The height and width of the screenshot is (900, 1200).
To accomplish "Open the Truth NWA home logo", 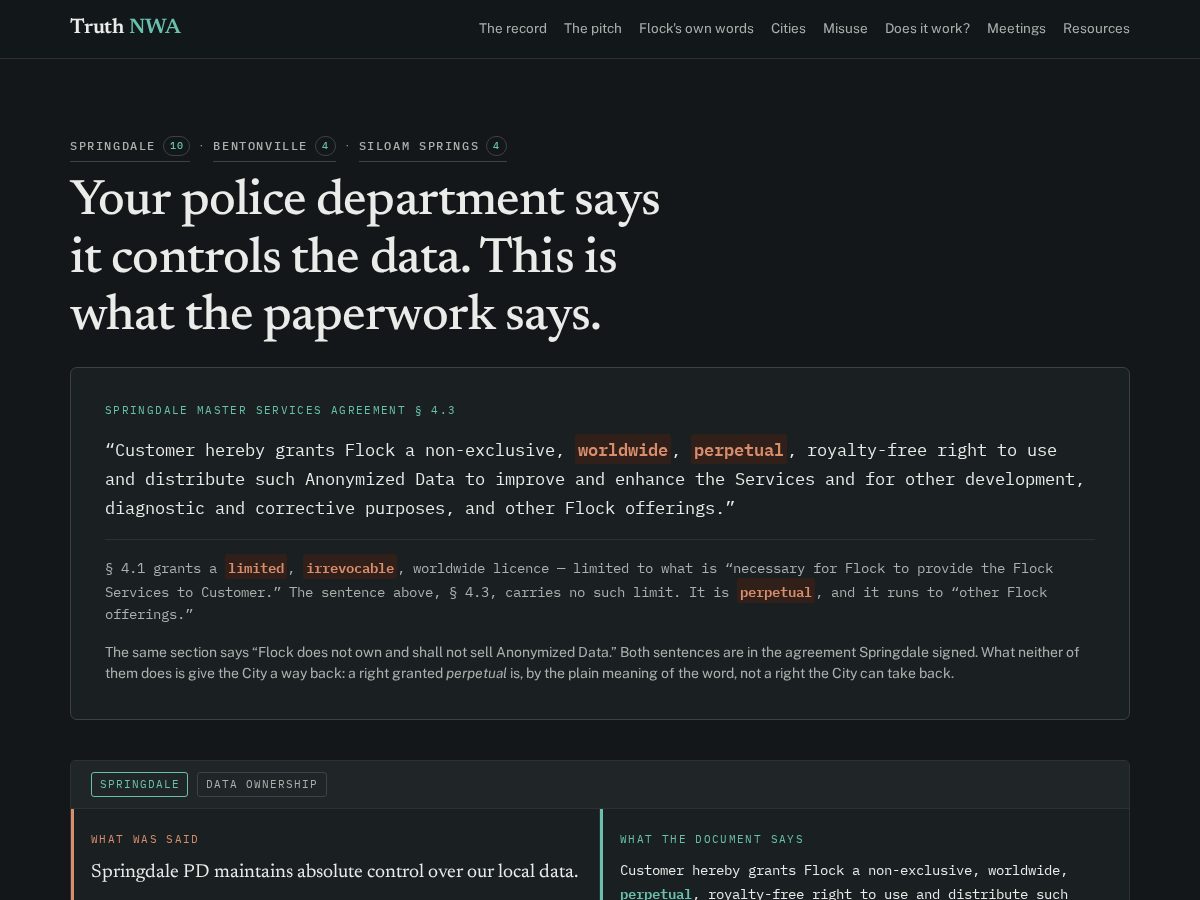I will click(125, 27).
